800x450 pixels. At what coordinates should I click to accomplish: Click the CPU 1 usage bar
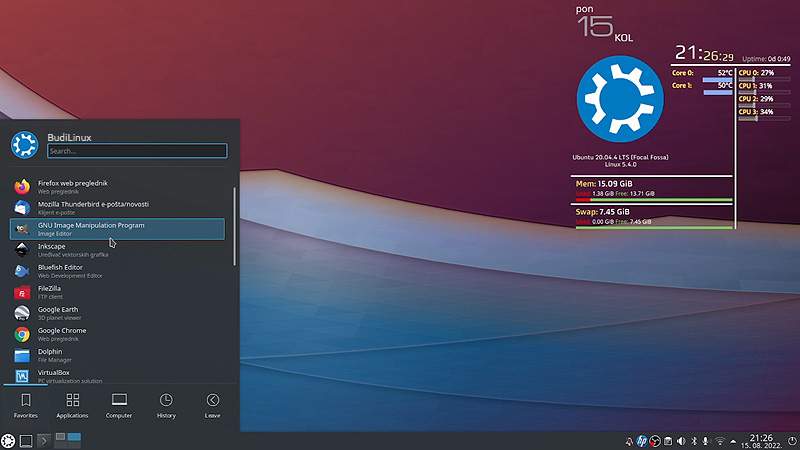pyautogui.click(x=764, y=92)
